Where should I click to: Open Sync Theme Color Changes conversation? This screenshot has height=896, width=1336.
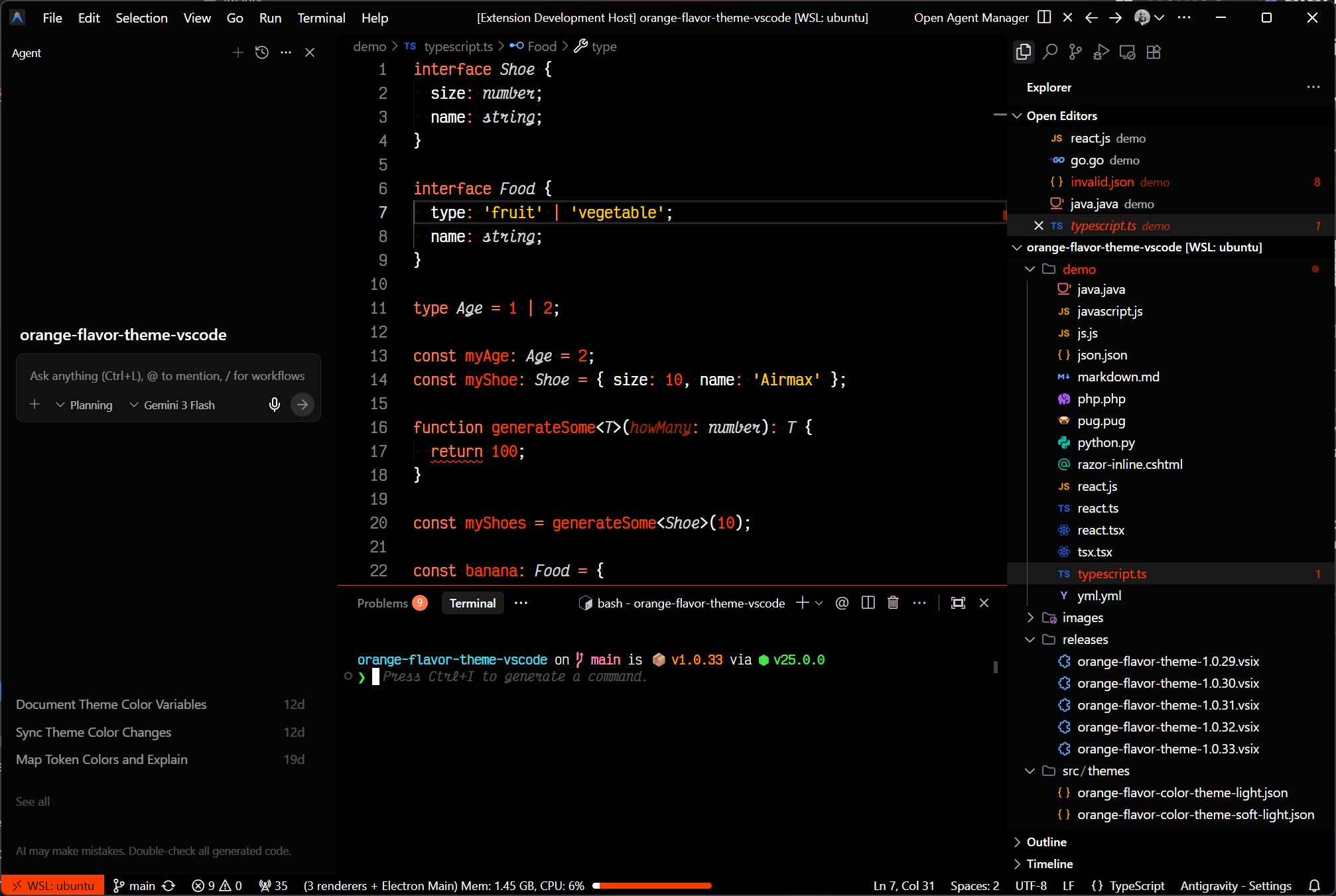coord(160,732)
